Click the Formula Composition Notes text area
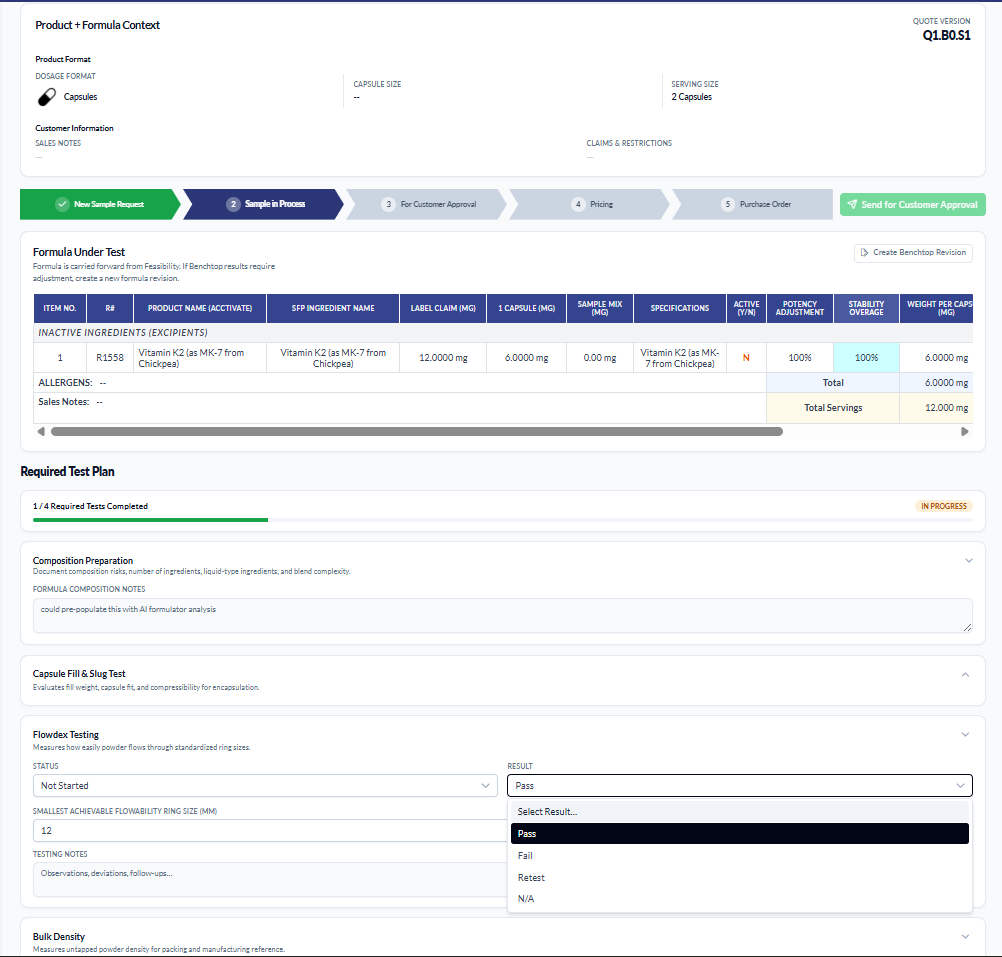The width and height of the screenshot is (1002, 957). pos(503,616)
